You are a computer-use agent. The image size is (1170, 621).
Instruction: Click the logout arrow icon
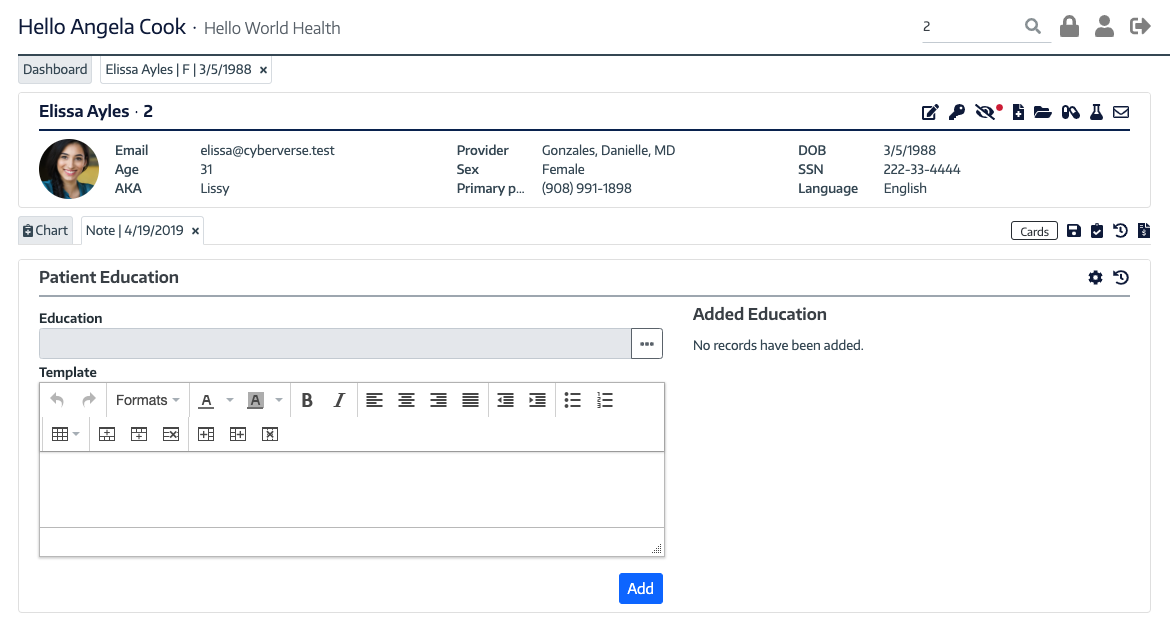1140,26
